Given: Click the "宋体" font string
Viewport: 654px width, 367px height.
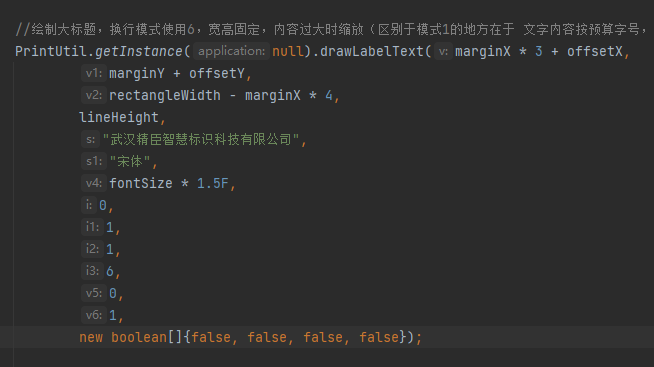Looking at the screenshot, I should pyautogui.click(x=130, y=162).
